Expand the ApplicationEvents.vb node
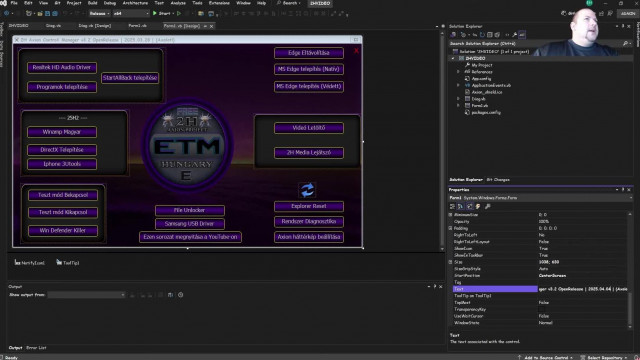Screen dimensions: 640x360 point(458,85)
